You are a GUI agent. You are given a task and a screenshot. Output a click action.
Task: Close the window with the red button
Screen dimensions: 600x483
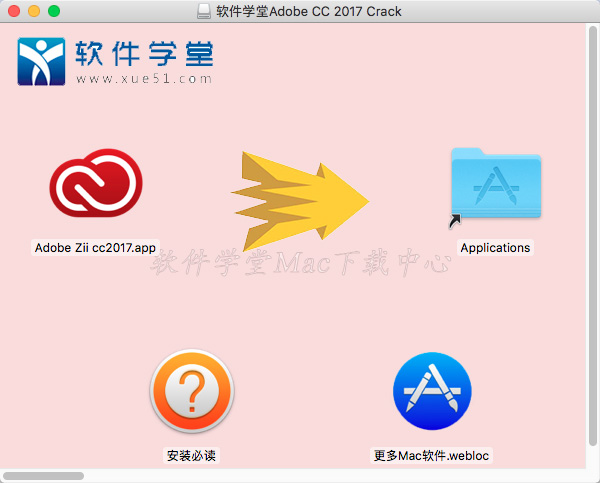pos(14,11)
